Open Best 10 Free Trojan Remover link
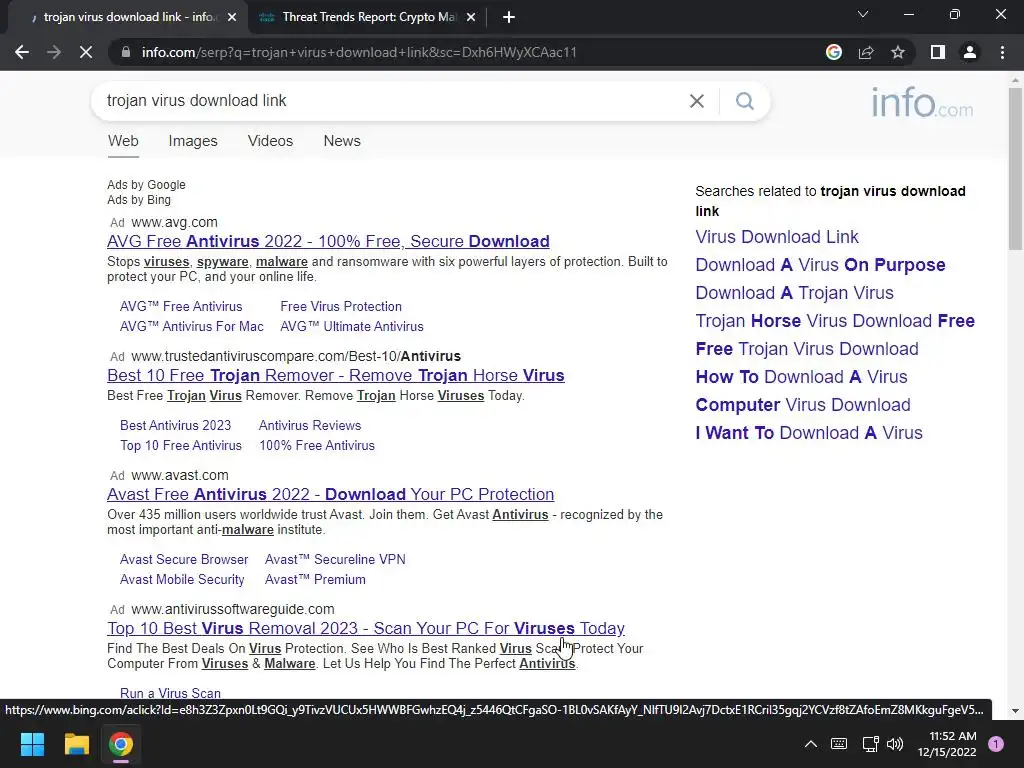Image resolution: width=1024 pixels, height=768 pixels. [336, 376]
